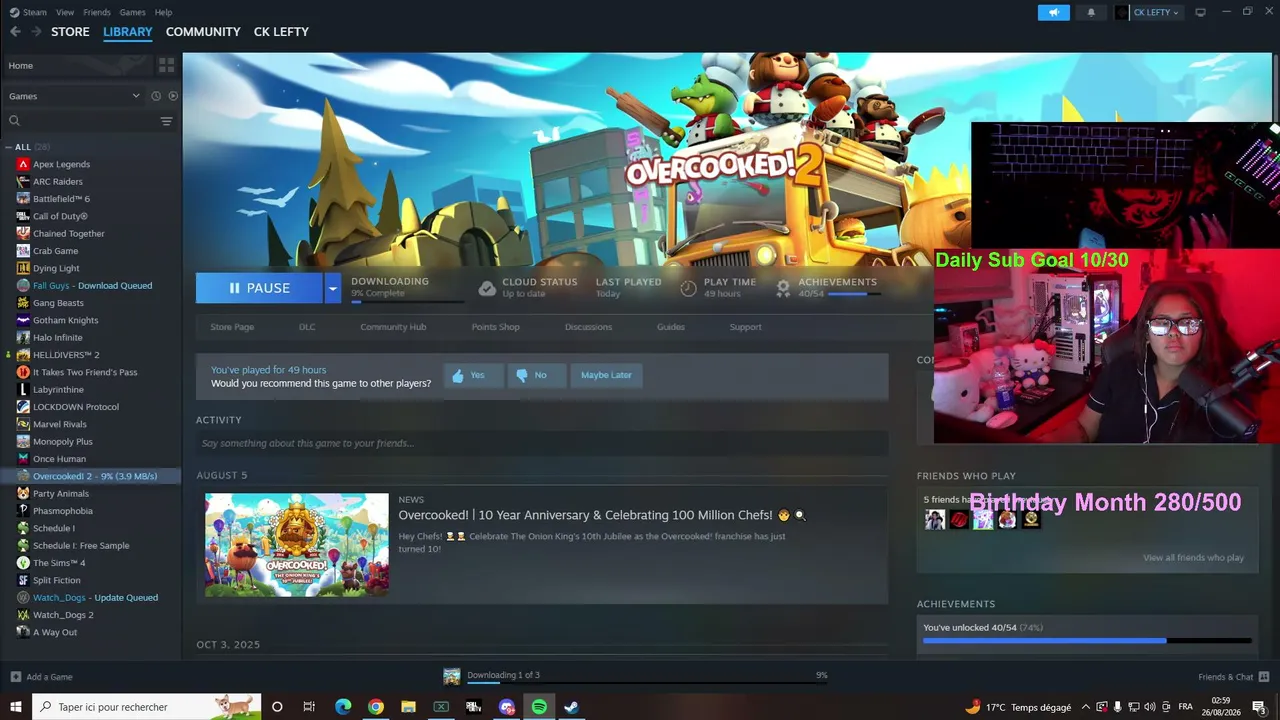Collapse the ALL games list
1280x720 pixels.
coord(9,147)
